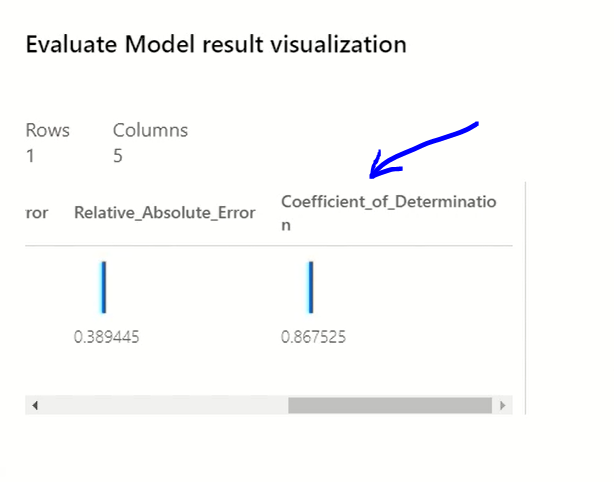The image size is (614, 482).
Task: Select the Relative_Absolute_Error column header
Action: tap(165, 213)
